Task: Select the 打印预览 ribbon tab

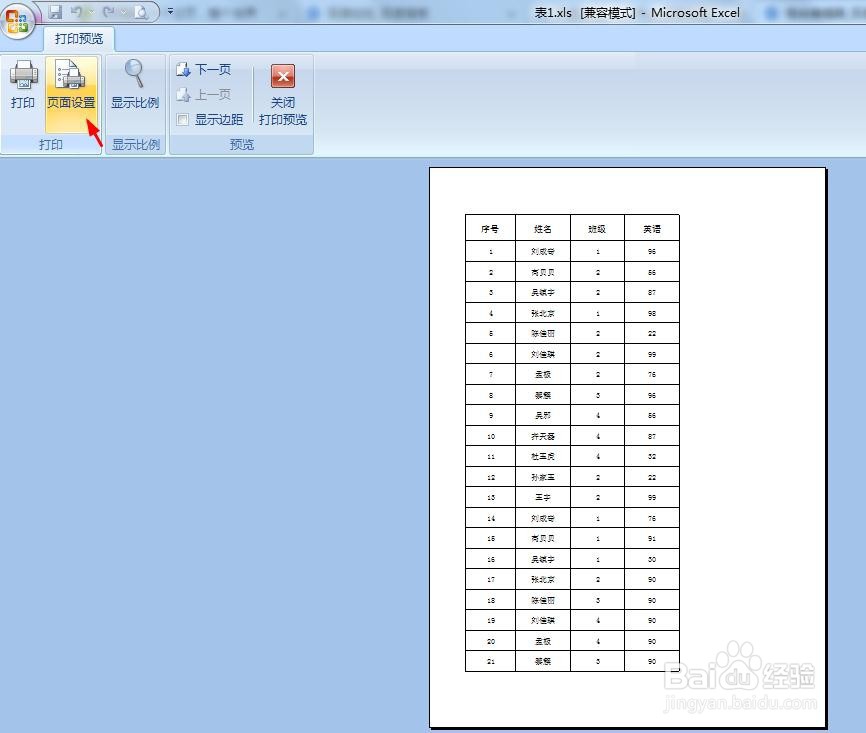Action: click(79, 39)
